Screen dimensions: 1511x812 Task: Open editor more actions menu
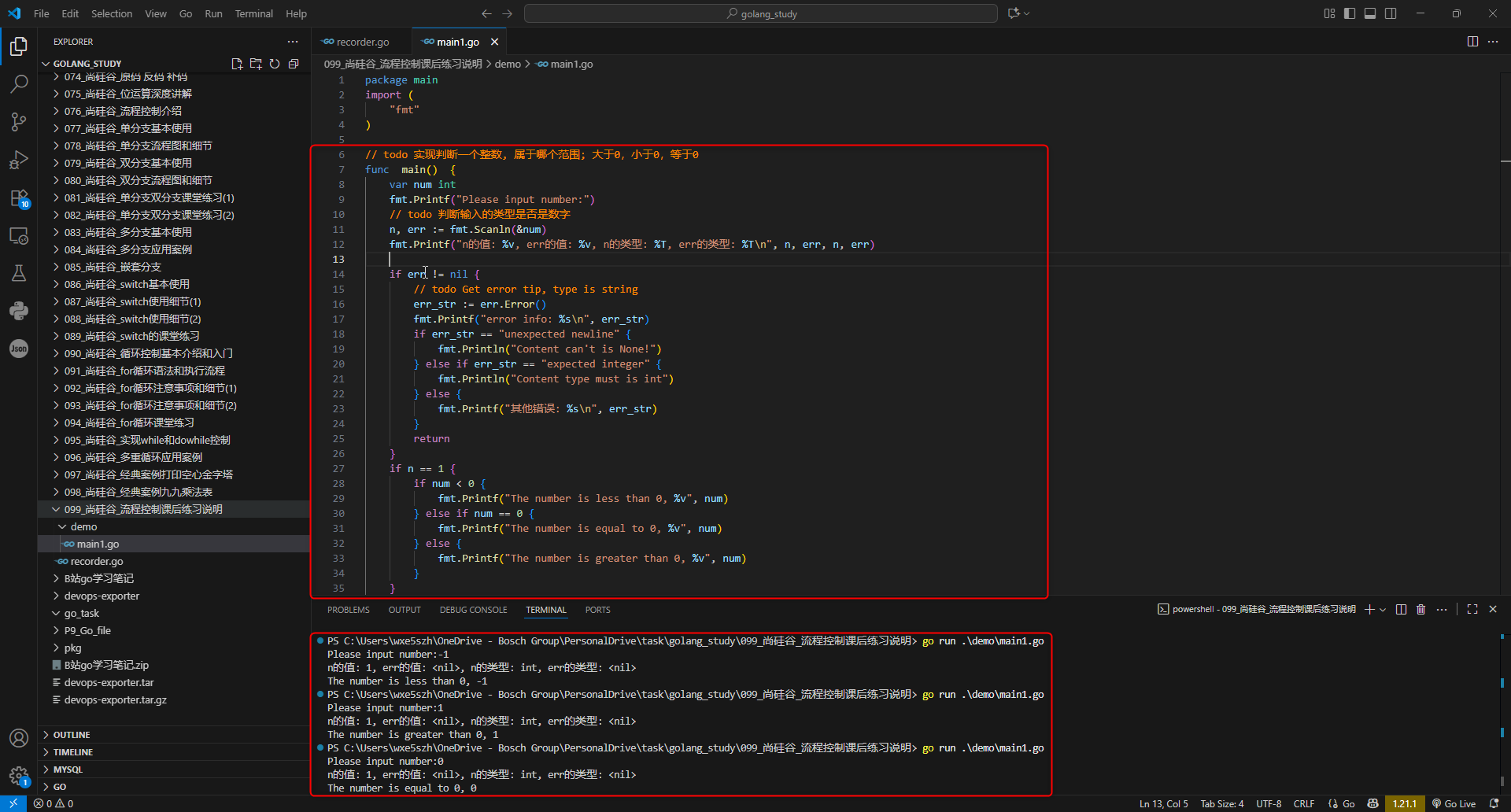tap(1493, 42)
